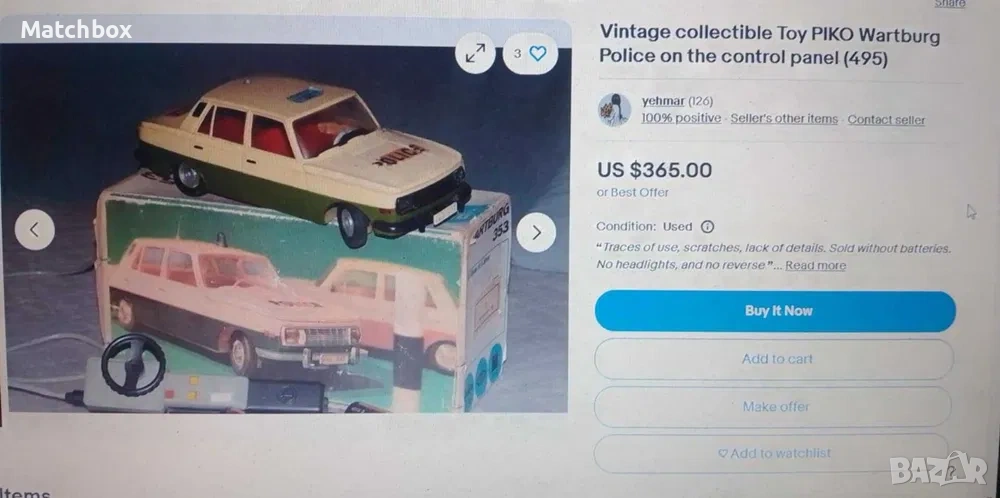Click seller yehmar's avatar image
The height and width of the screenshot is (498, 1000).
(614, 110)
